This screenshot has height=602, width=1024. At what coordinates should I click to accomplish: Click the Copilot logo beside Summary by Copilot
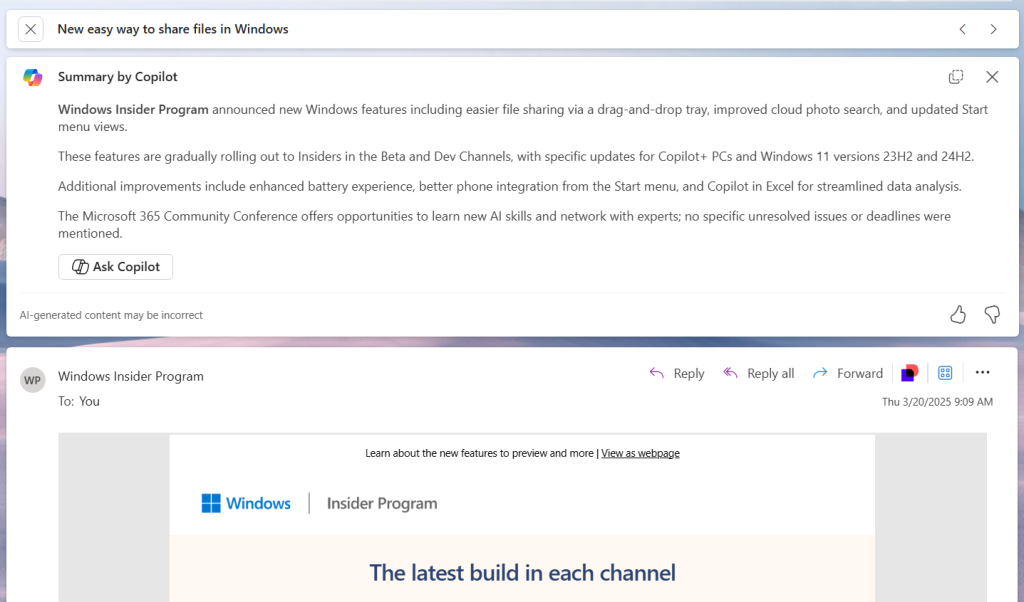coord(31,77)
